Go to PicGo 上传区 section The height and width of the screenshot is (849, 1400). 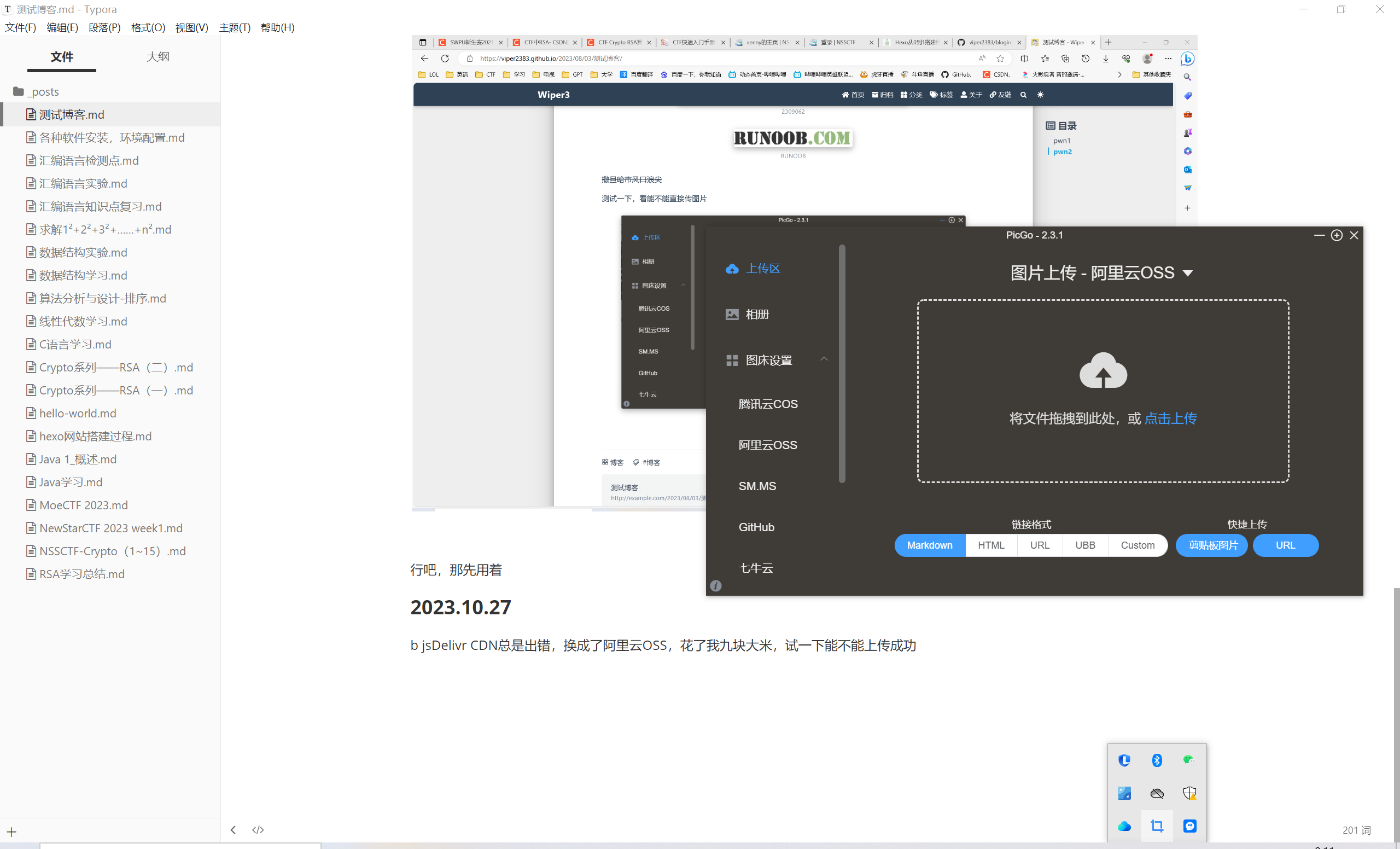point(753,268)
